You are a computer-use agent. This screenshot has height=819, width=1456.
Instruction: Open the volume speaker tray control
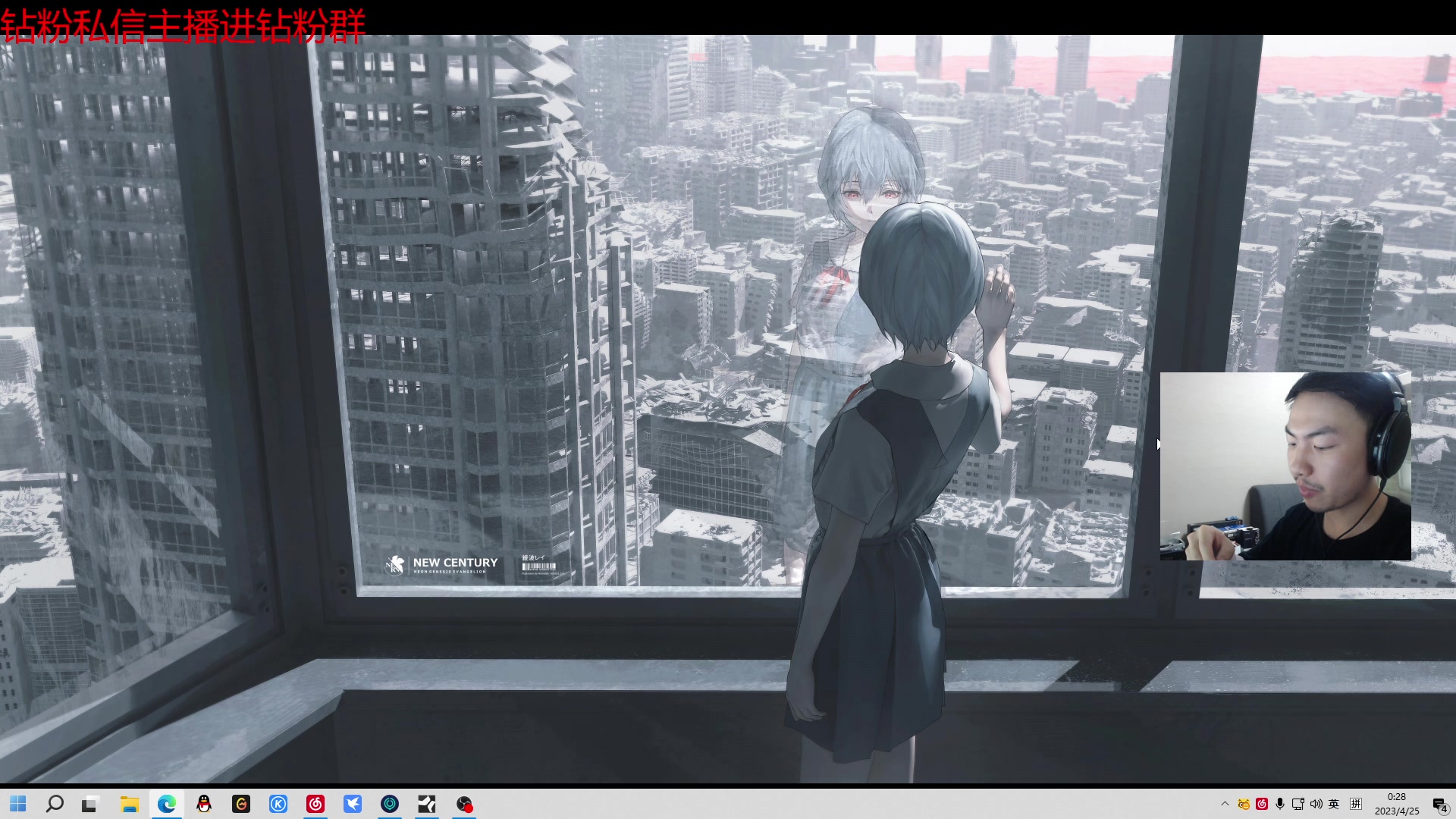(x=1316, y=804)
